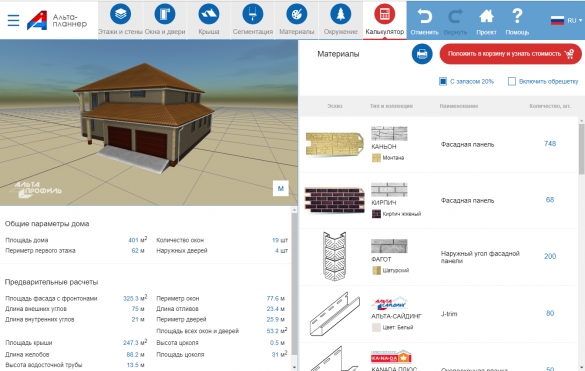585x371 pixels.
Task: Open the hamburger menu
Action: point(13,20)
